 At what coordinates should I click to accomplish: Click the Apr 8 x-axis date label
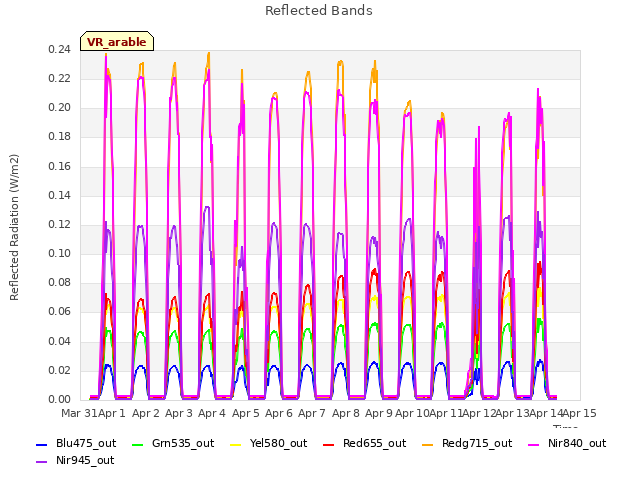346,413
